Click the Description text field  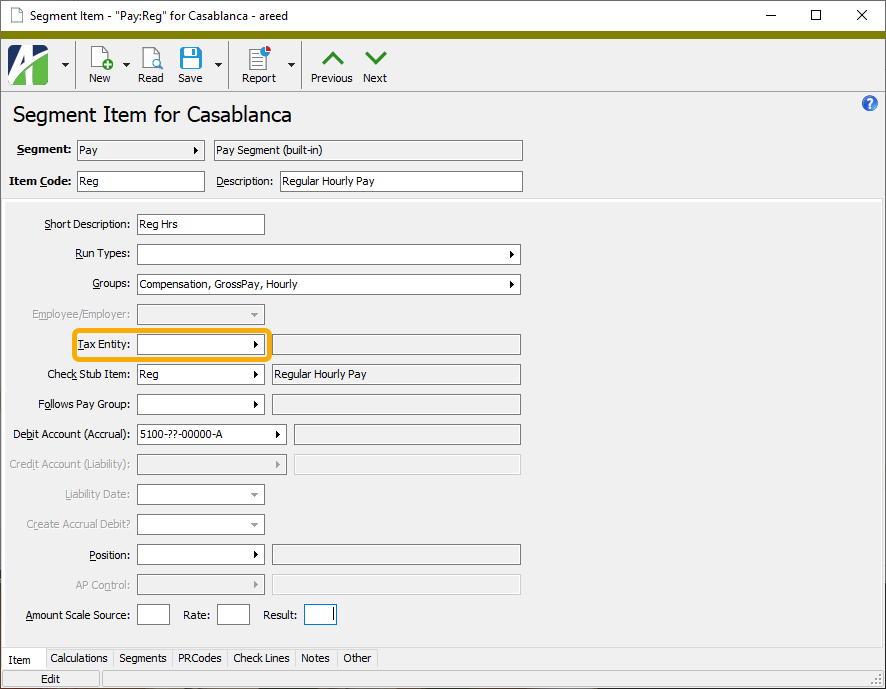[400, 182]
